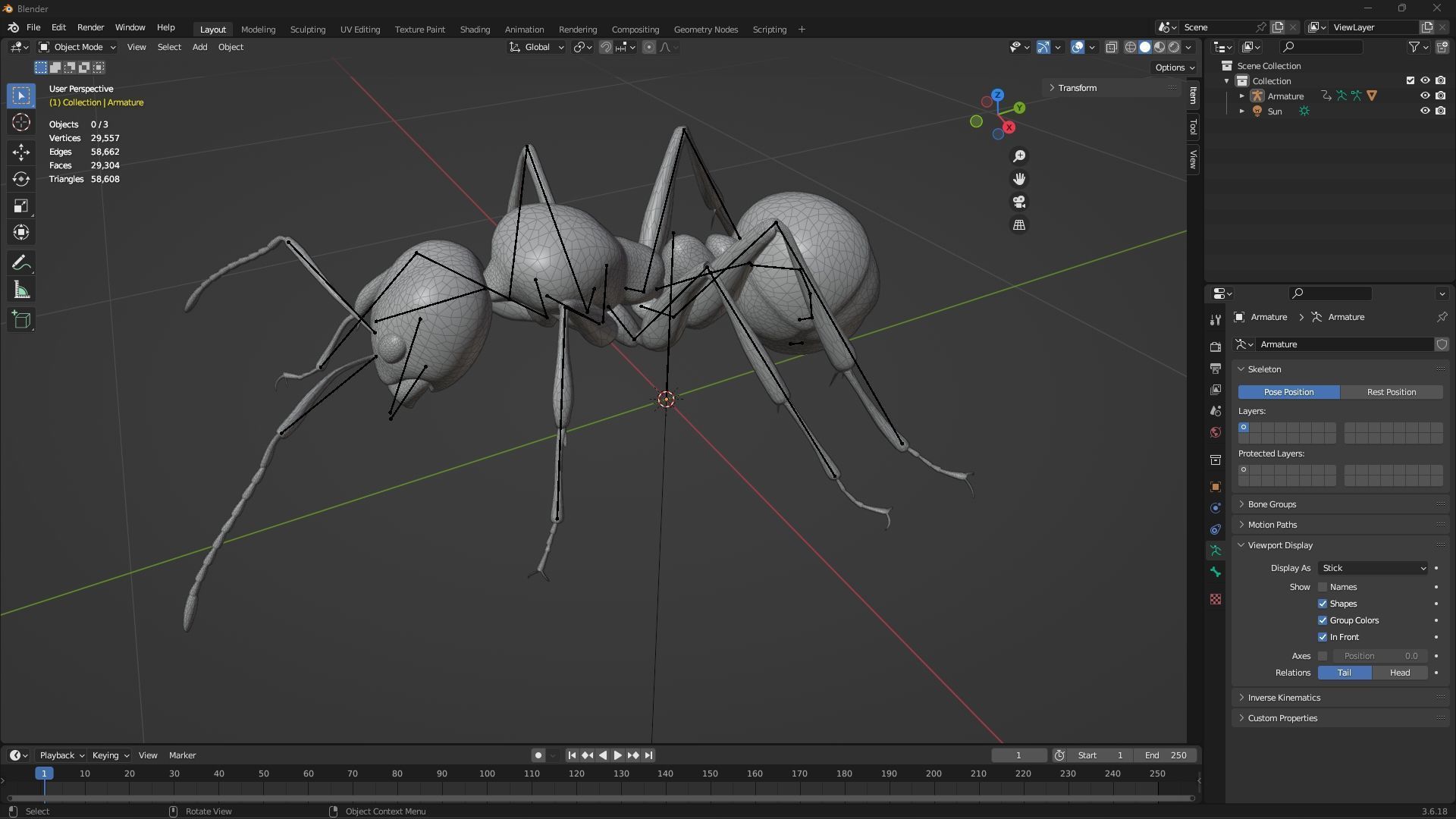Open the File menu

pos(33,27)
